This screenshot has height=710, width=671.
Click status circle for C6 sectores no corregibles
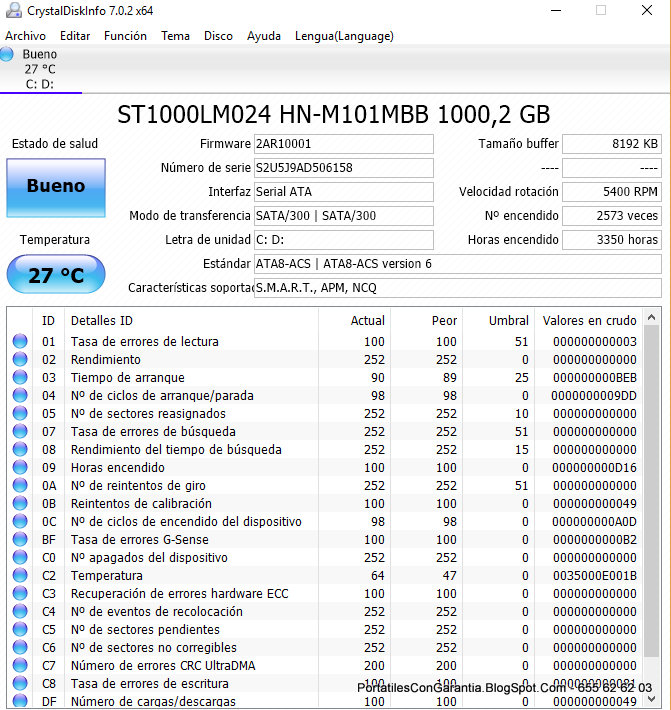(x=20, y=647)
